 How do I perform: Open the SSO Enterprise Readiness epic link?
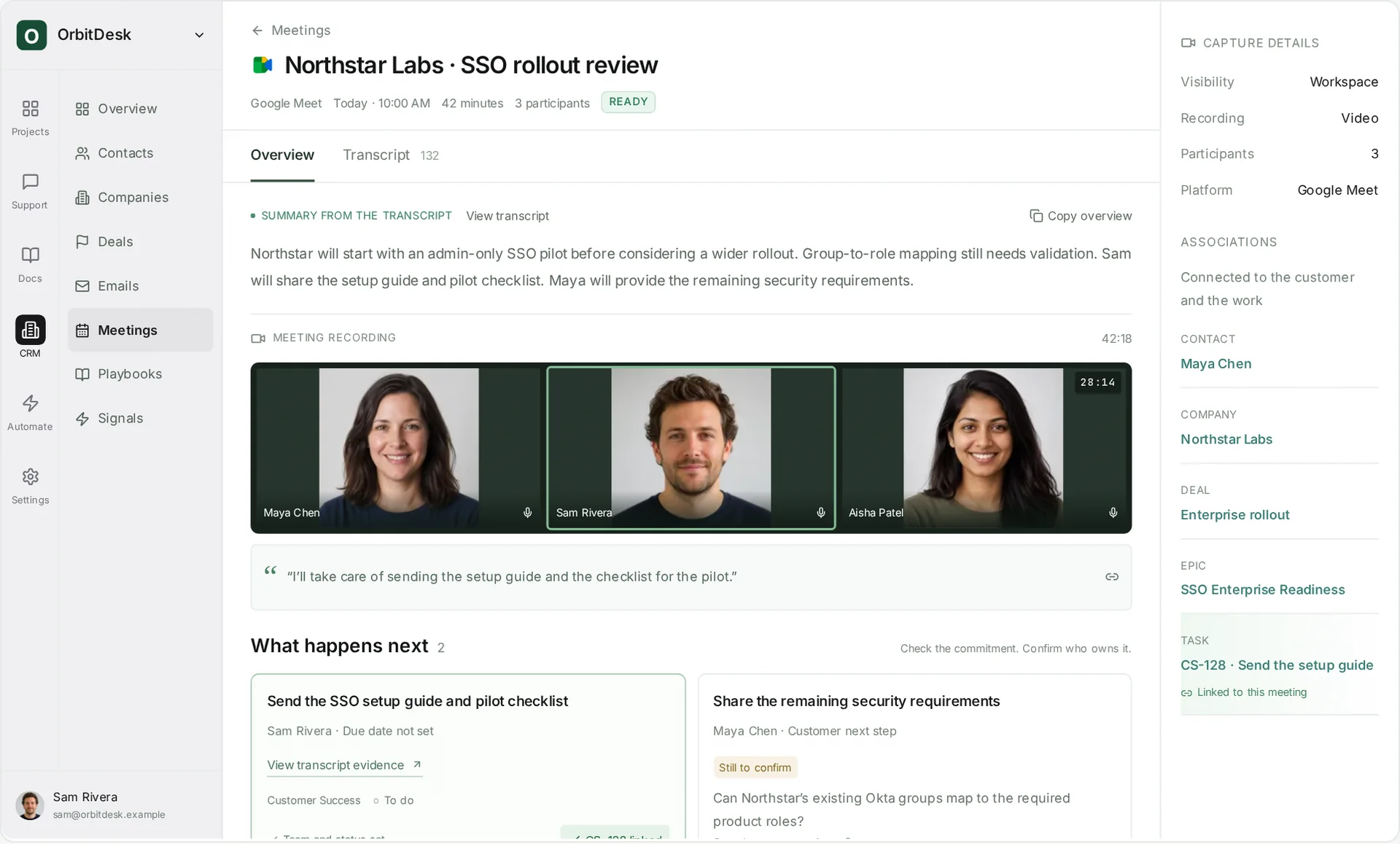point(1262,589)
